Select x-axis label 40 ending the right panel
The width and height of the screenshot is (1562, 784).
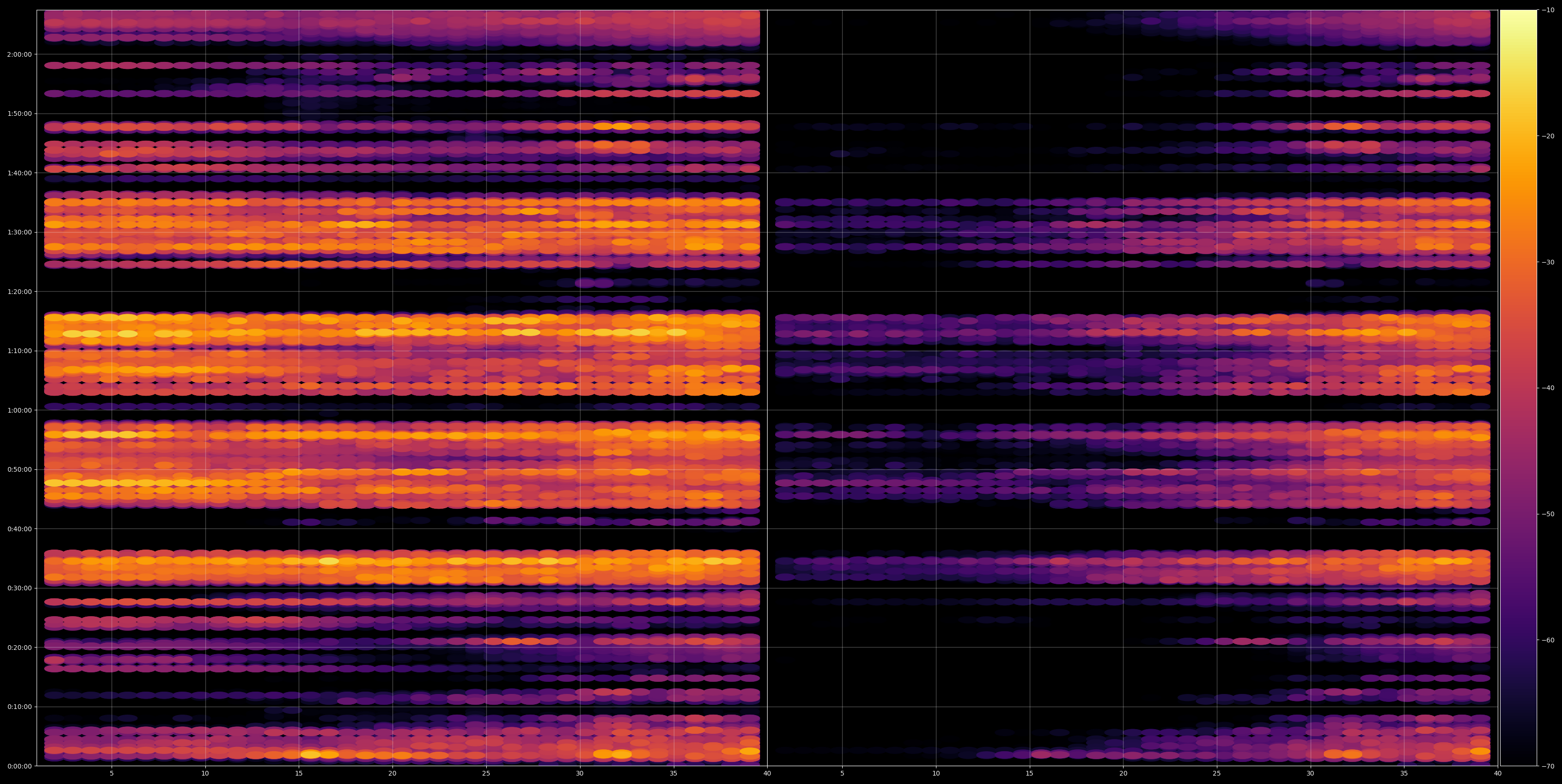[x=1498, y=774]
